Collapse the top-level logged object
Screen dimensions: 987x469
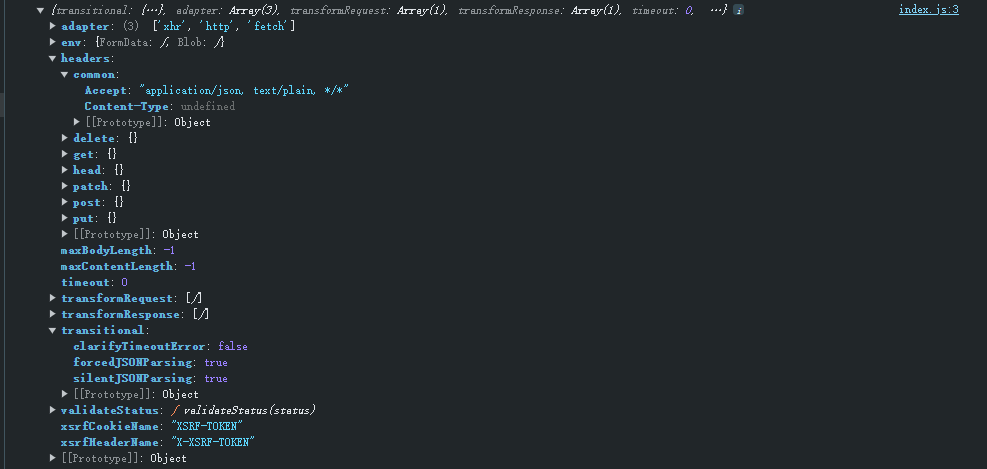coord(40,10)
